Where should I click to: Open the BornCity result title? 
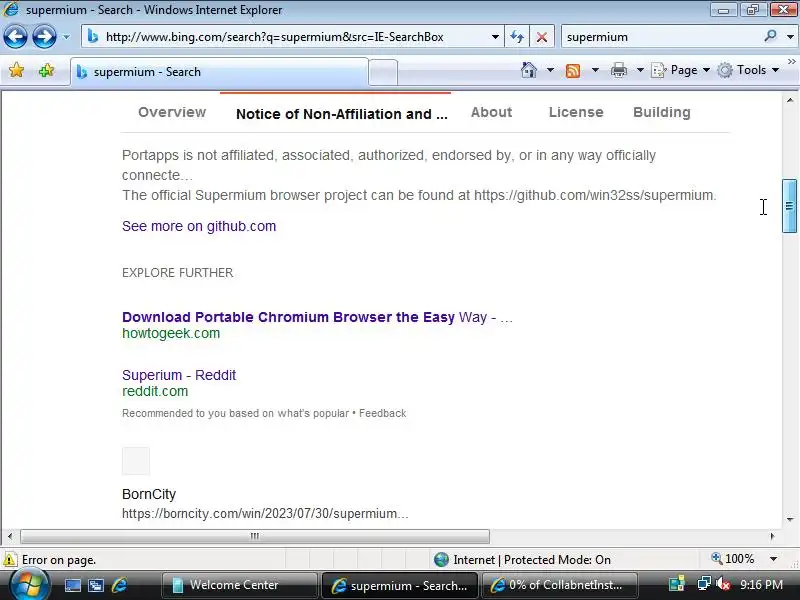149,494
